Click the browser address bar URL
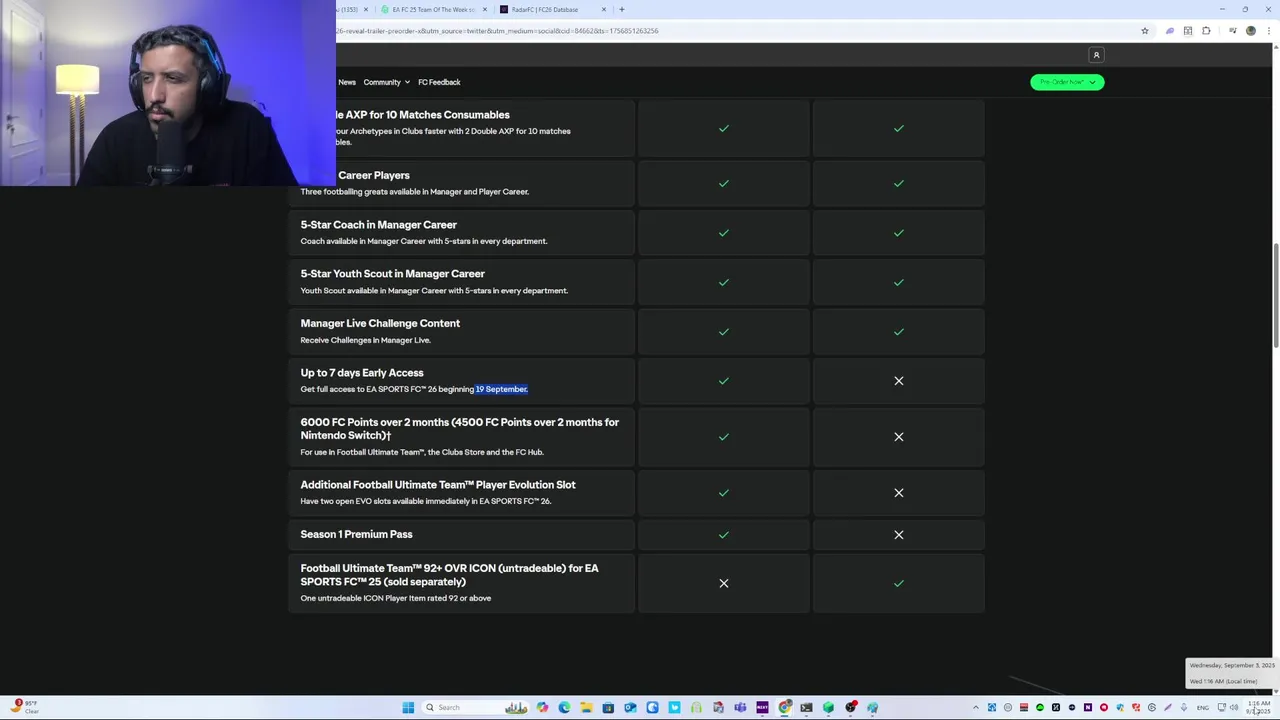This screenshot has width=1280, height=720. [x=497, y=31]
